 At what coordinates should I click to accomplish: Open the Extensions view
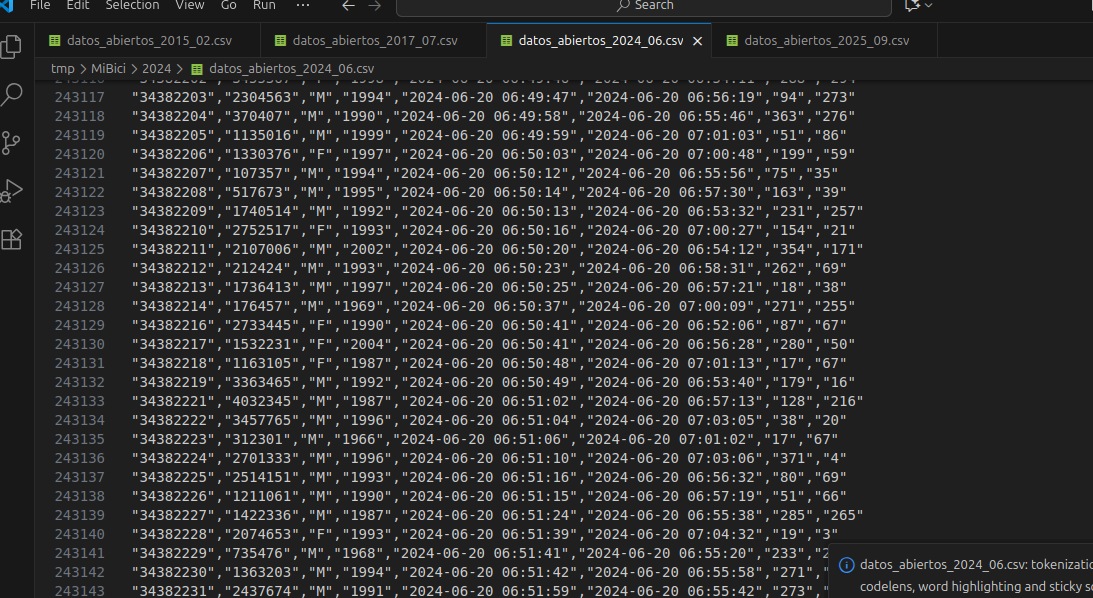click(x=12, y=239)
